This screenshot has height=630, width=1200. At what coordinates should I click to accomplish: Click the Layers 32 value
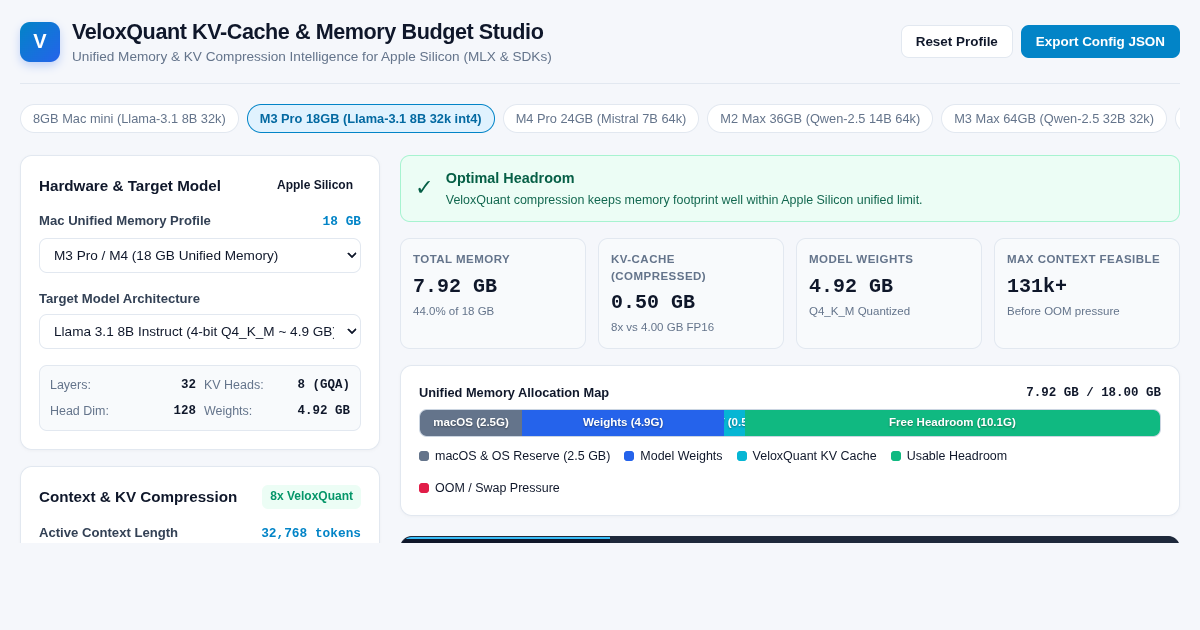pyautogui.click(x=188, y=384)
